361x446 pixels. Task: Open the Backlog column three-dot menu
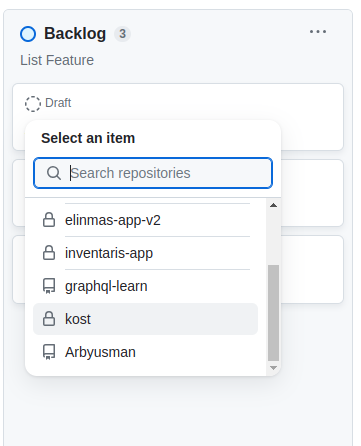[x=318, y=32]
